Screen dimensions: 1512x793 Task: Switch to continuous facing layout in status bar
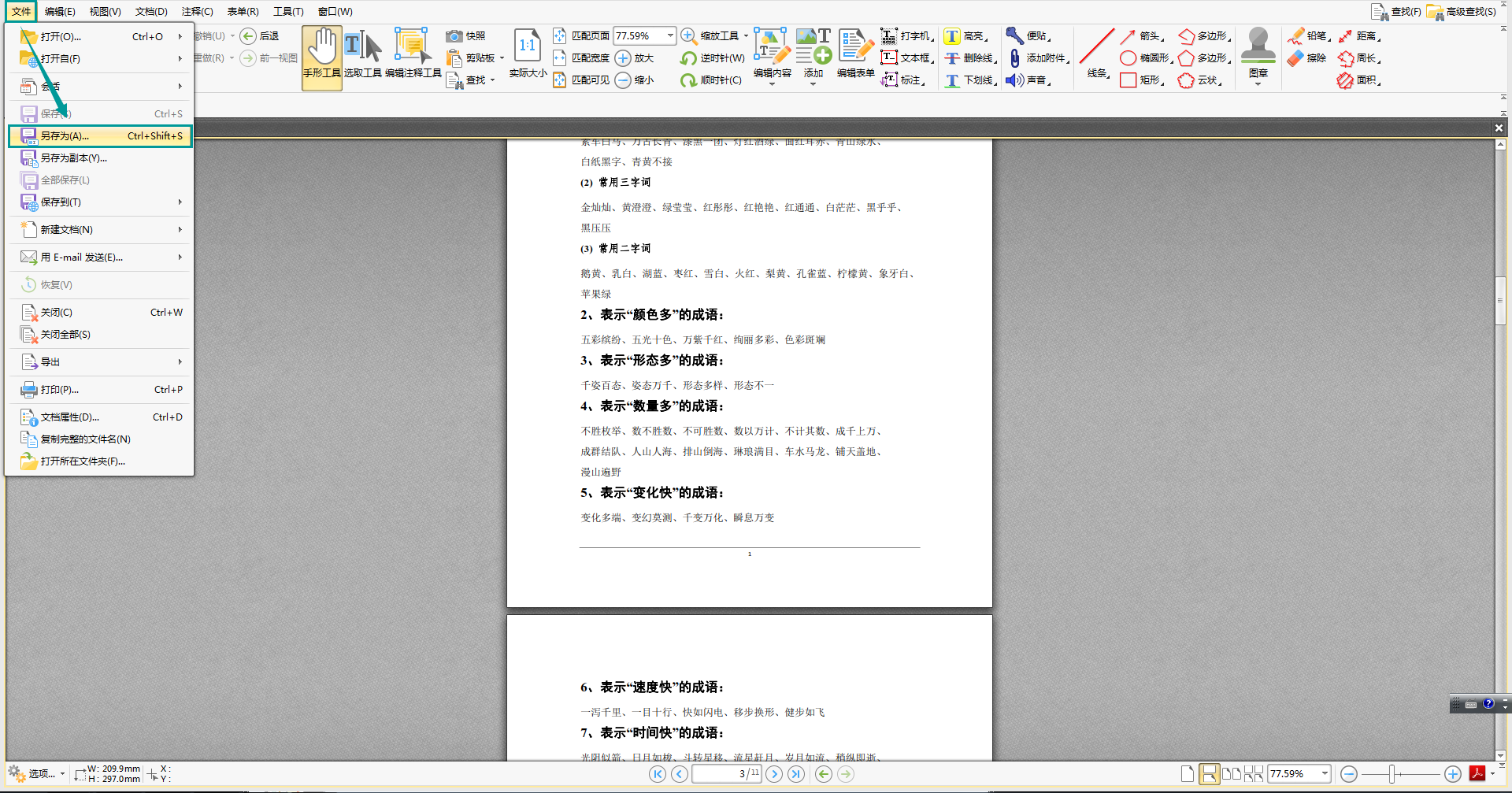tap(1254, 774)
